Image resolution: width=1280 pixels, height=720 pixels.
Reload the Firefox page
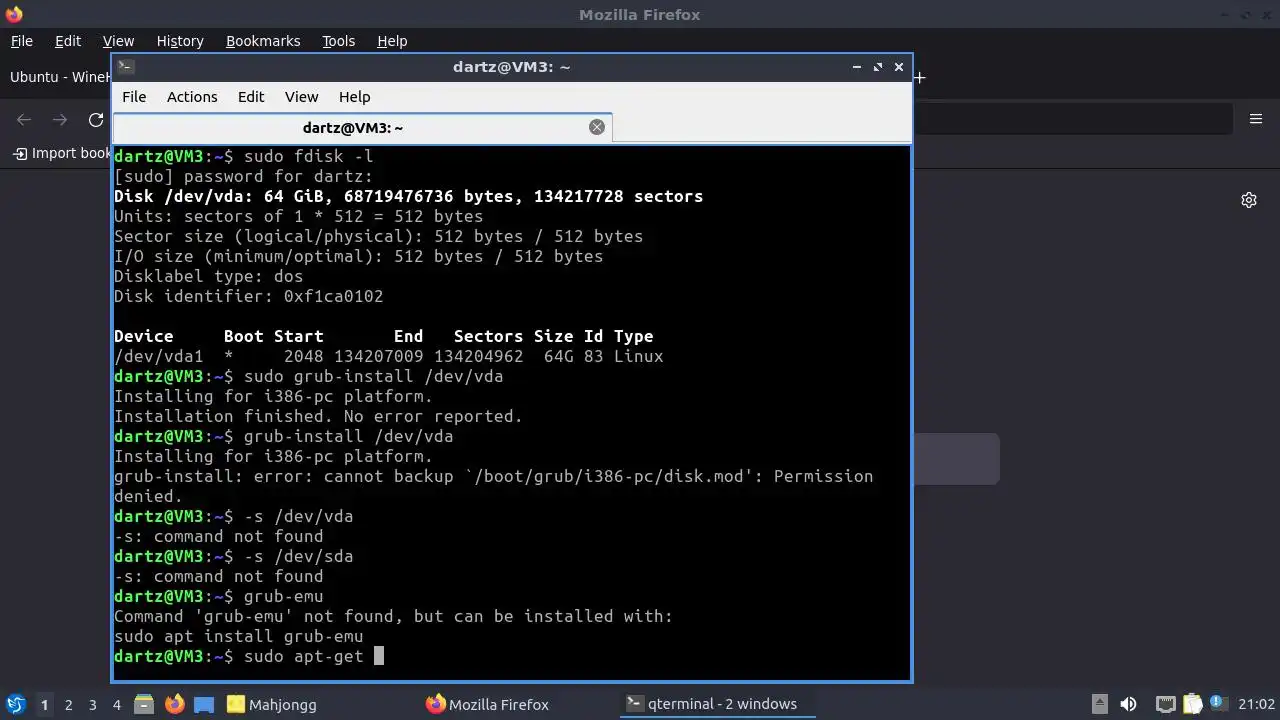[96, 120]
